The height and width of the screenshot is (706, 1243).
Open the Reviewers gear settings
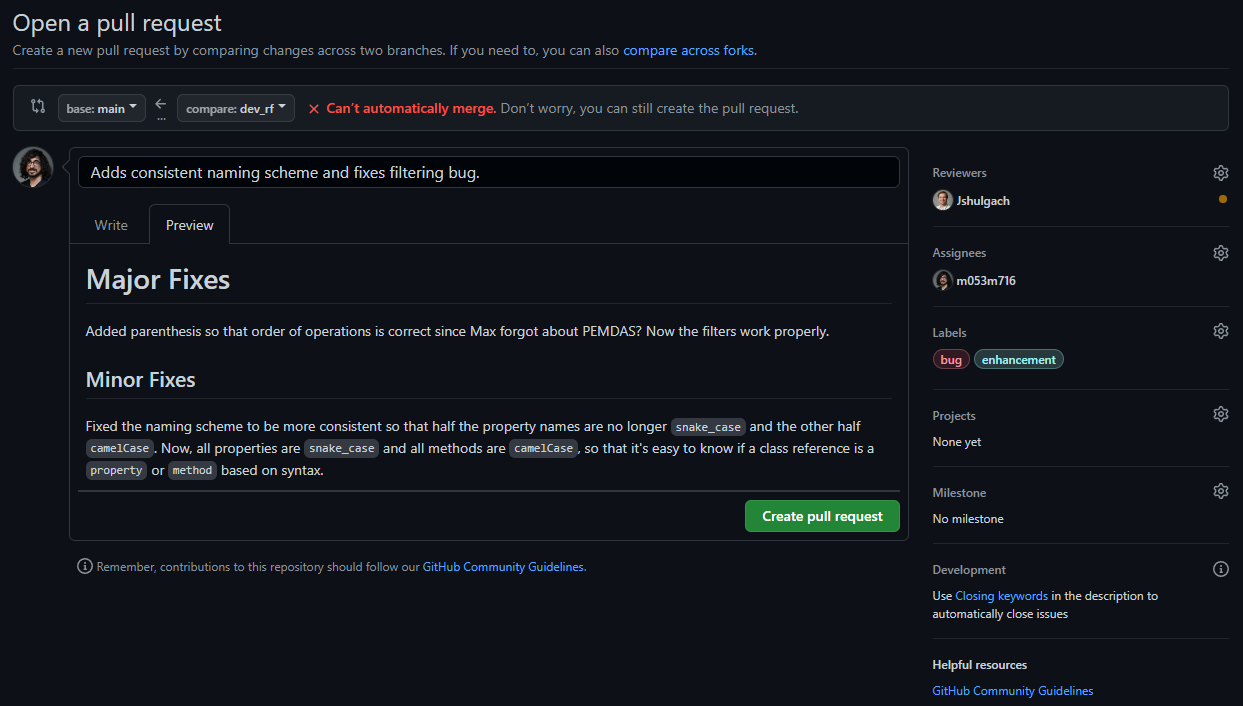pos(1220,173)
